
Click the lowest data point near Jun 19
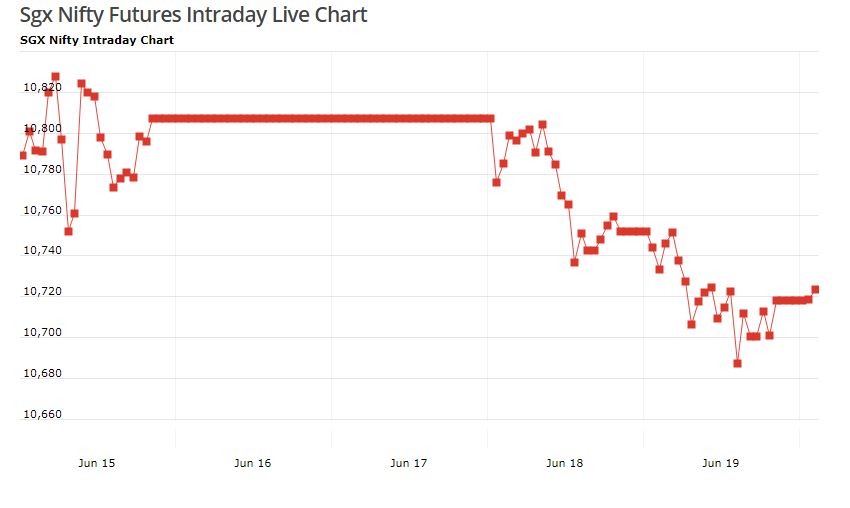coord(737,363)
